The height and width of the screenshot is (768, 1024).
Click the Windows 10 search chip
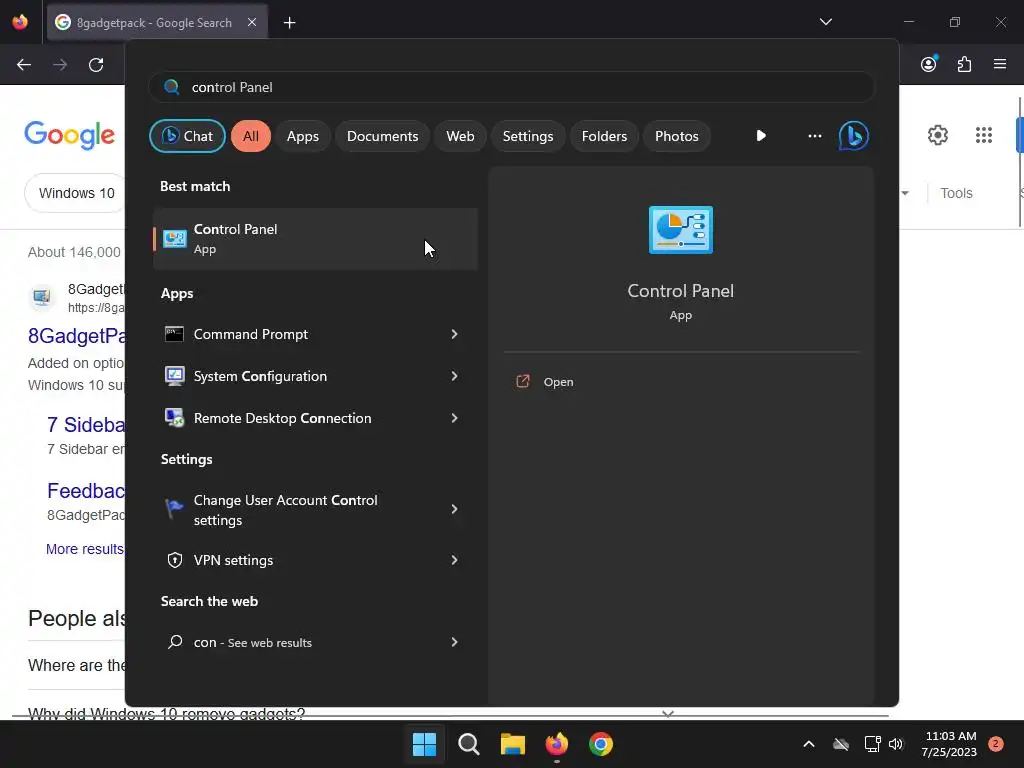click(x=76, y=193)
